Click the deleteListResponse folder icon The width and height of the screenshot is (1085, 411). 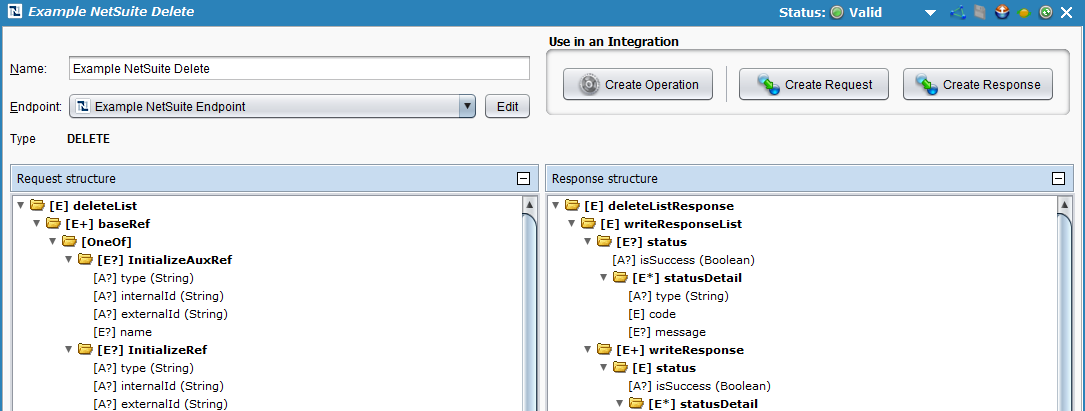[572, 206]
